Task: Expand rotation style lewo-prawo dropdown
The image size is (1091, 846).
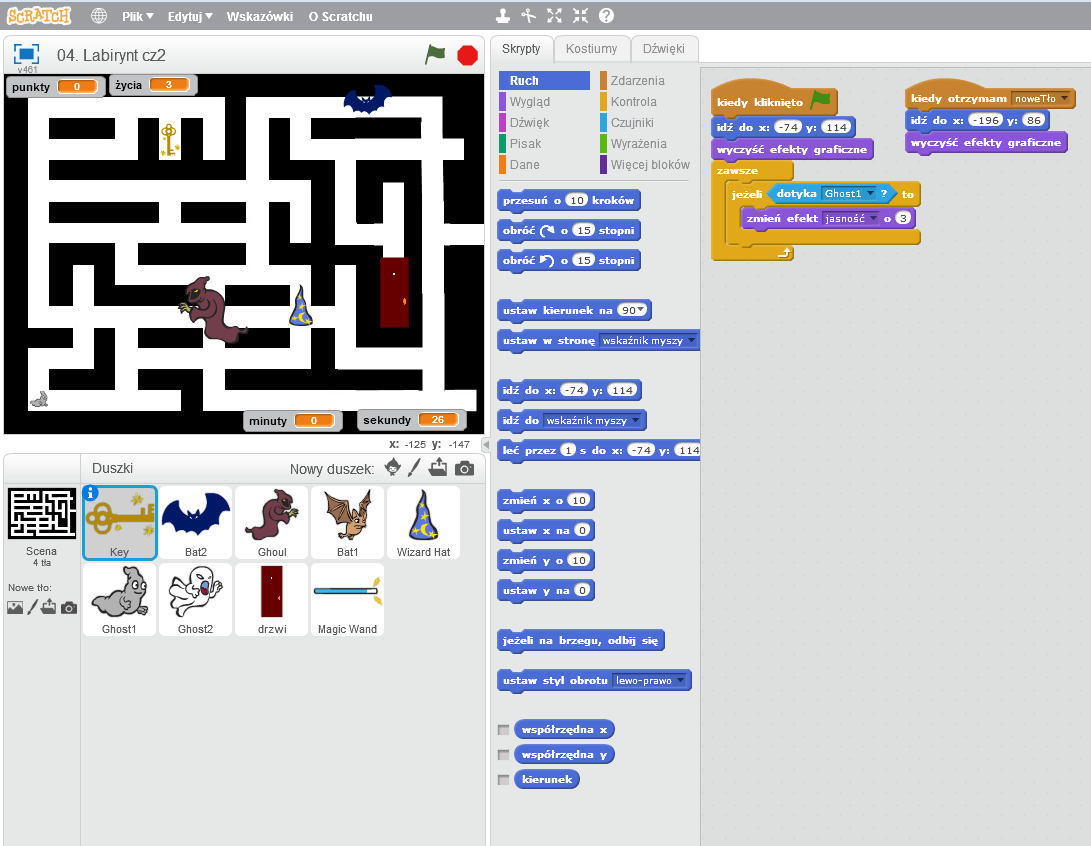Action: pyautogui.click(x=681, y=681)
